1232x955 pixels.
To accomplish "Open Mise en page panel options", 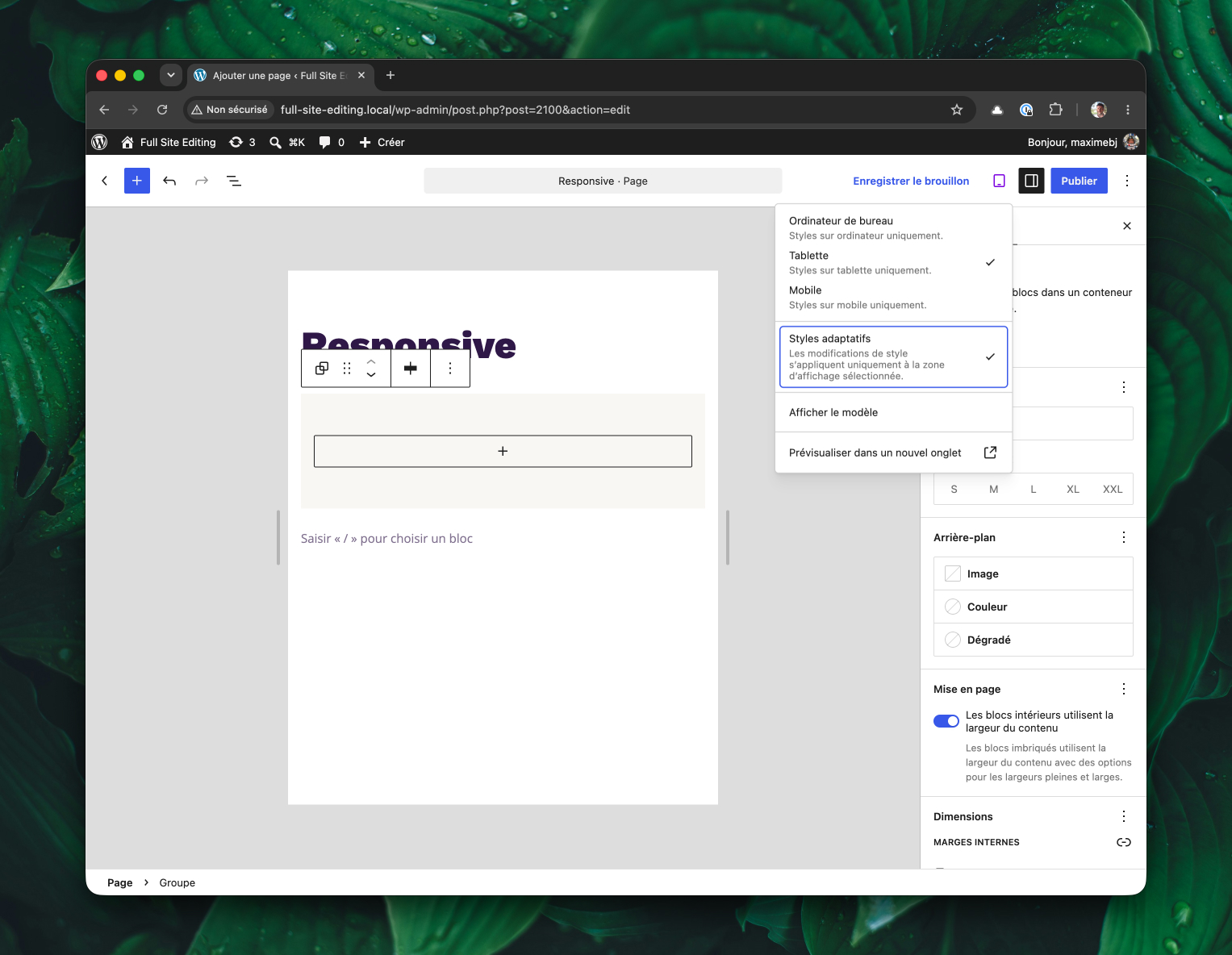I will [x=1124, y=689].
